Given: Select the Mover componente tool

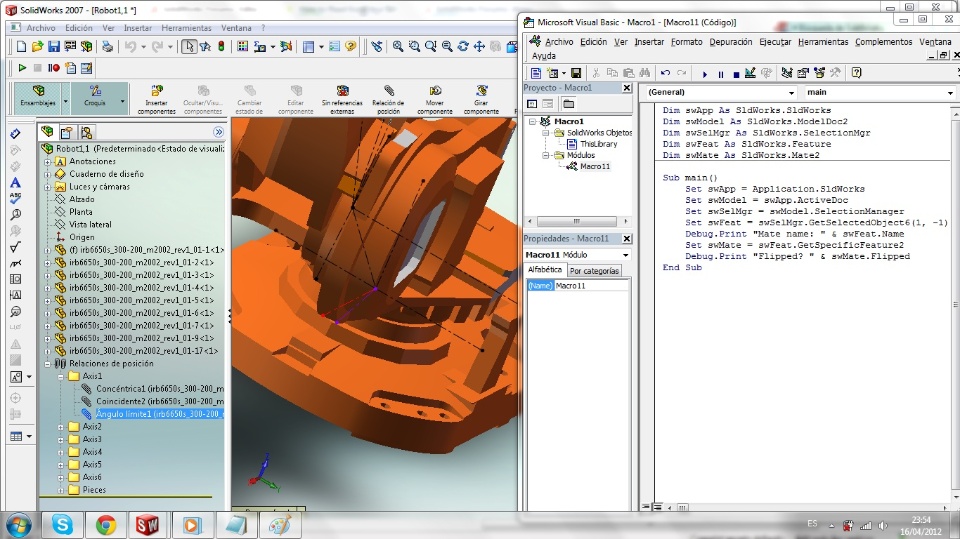Looking at the screenshot, I should click(x=435, y=99).
